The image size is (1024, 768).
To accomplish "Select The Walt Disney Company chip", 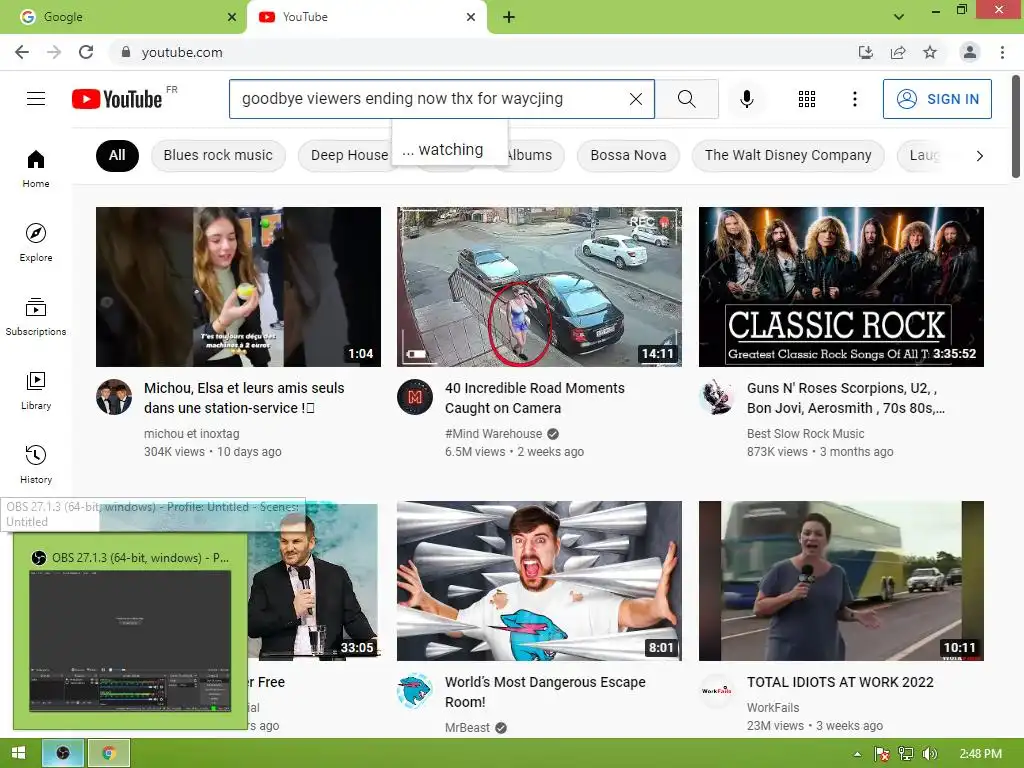I will (788, 155).
